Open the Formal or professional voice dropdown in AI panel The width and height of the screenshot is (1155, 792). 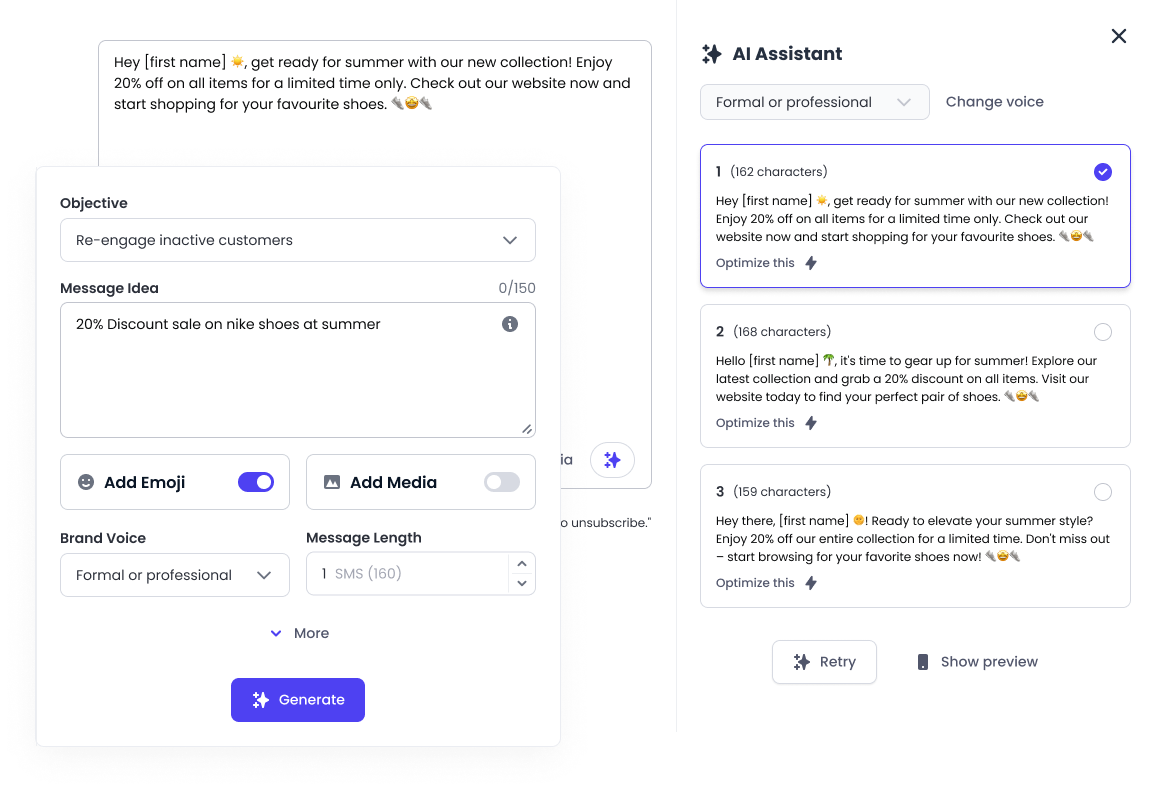point(814,101)
